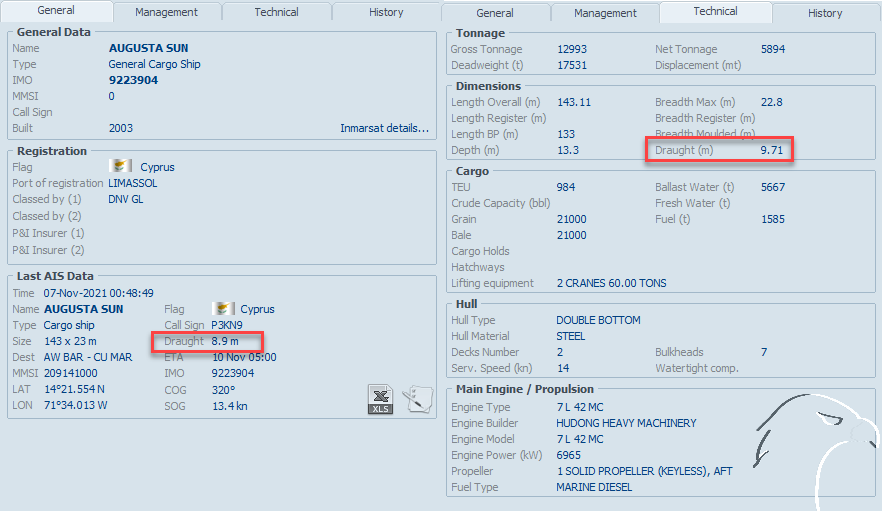Select AUGUSTA SUN name in Last AIS Data

coord(84,309)
